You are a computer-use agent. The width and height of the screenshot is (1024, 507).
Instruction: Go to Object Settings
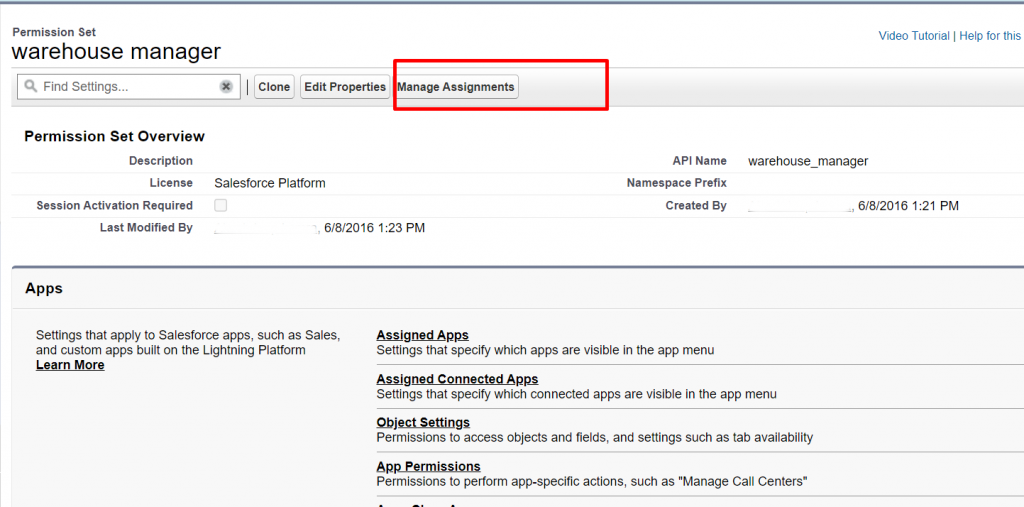(x=423, y=422)
